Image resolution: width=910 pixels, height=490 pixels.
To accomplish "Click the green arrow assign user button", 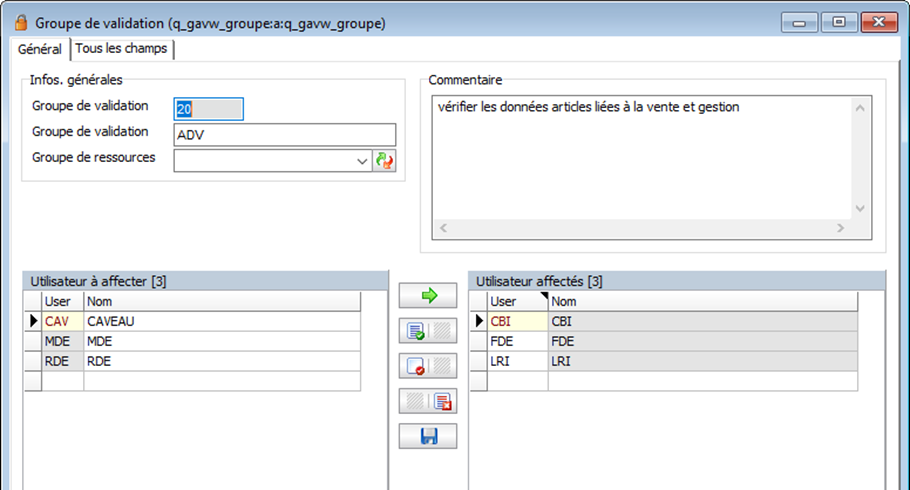I will pos(428,296).
